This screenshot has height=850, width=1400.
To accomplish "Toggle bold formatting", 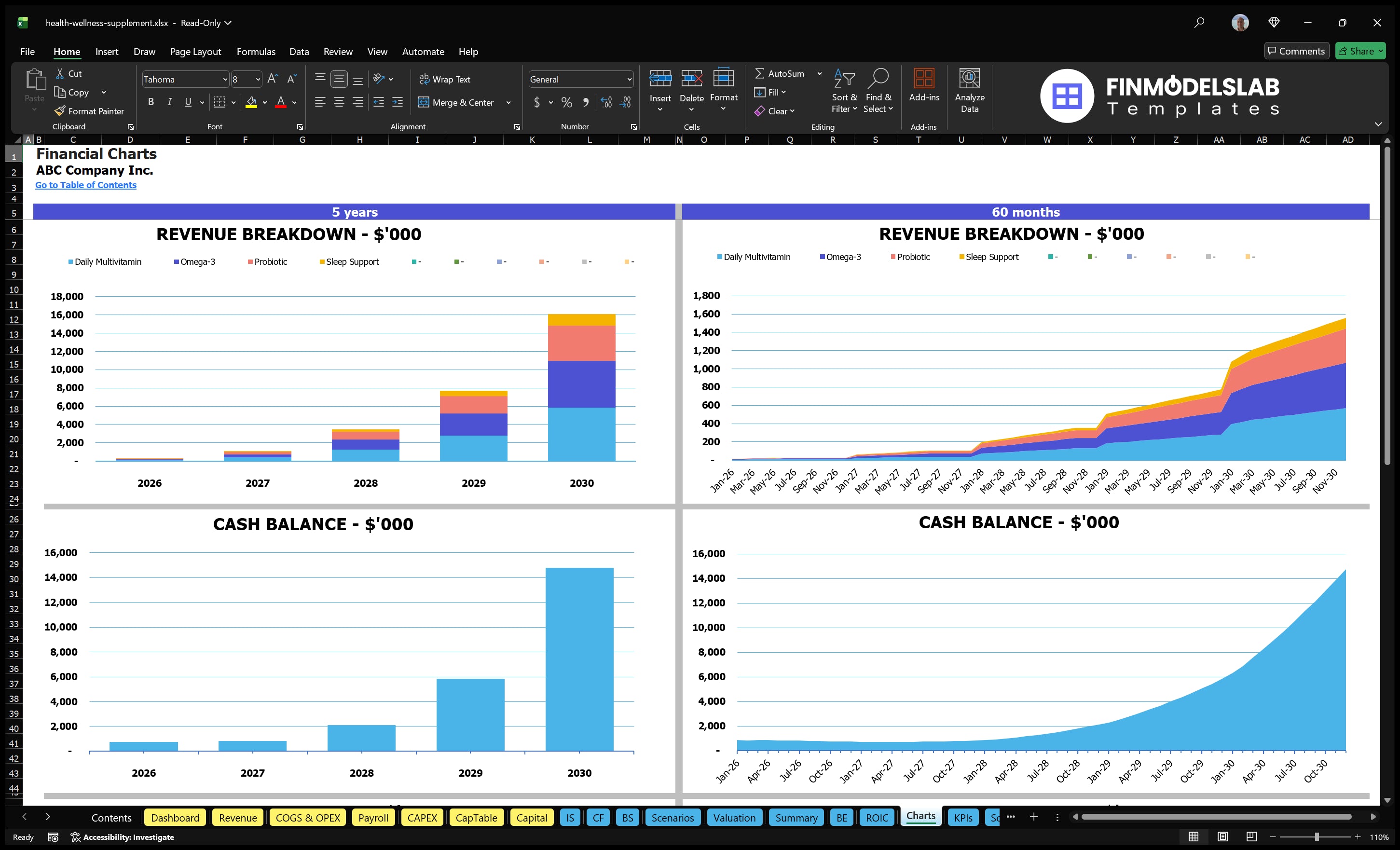I will click(x=151, y=102).
